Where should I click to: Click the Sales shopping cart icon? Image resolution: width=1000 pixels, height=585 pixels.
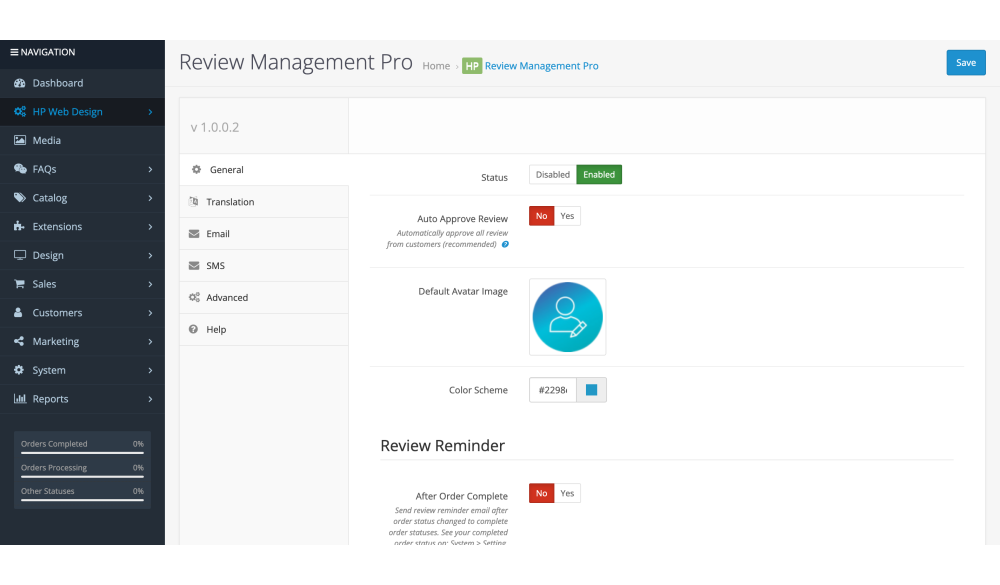(x=20, y=284)
